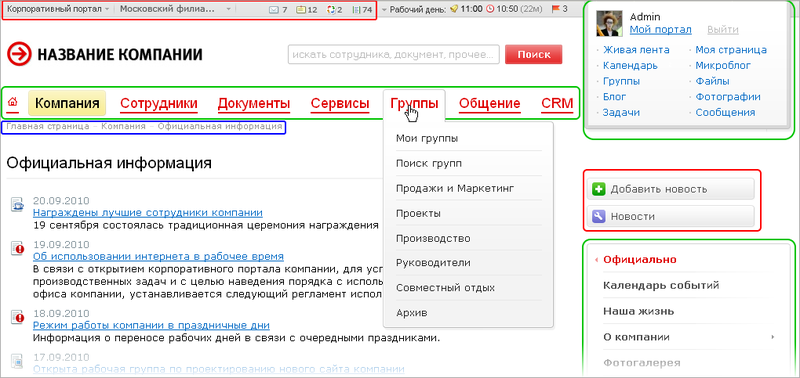The image size is (800, 378).
Task: Open Фотогалерея in side menu
Action: point(642,363)
